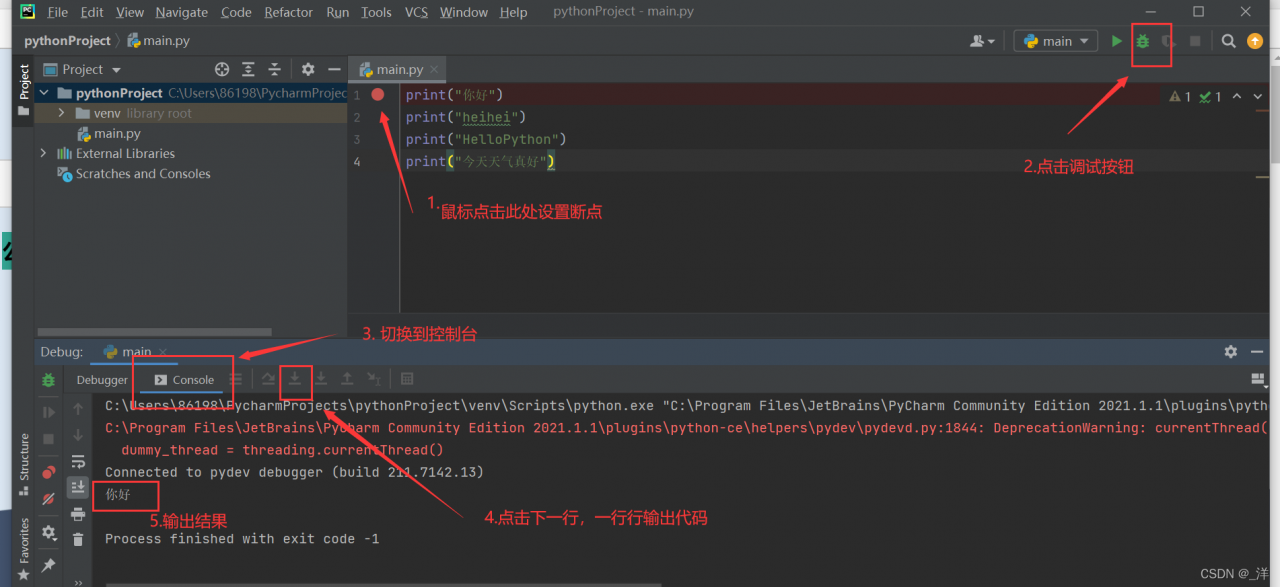Click Run to Cursor icon
The image size is (1280, 587).
pos(373,379)
